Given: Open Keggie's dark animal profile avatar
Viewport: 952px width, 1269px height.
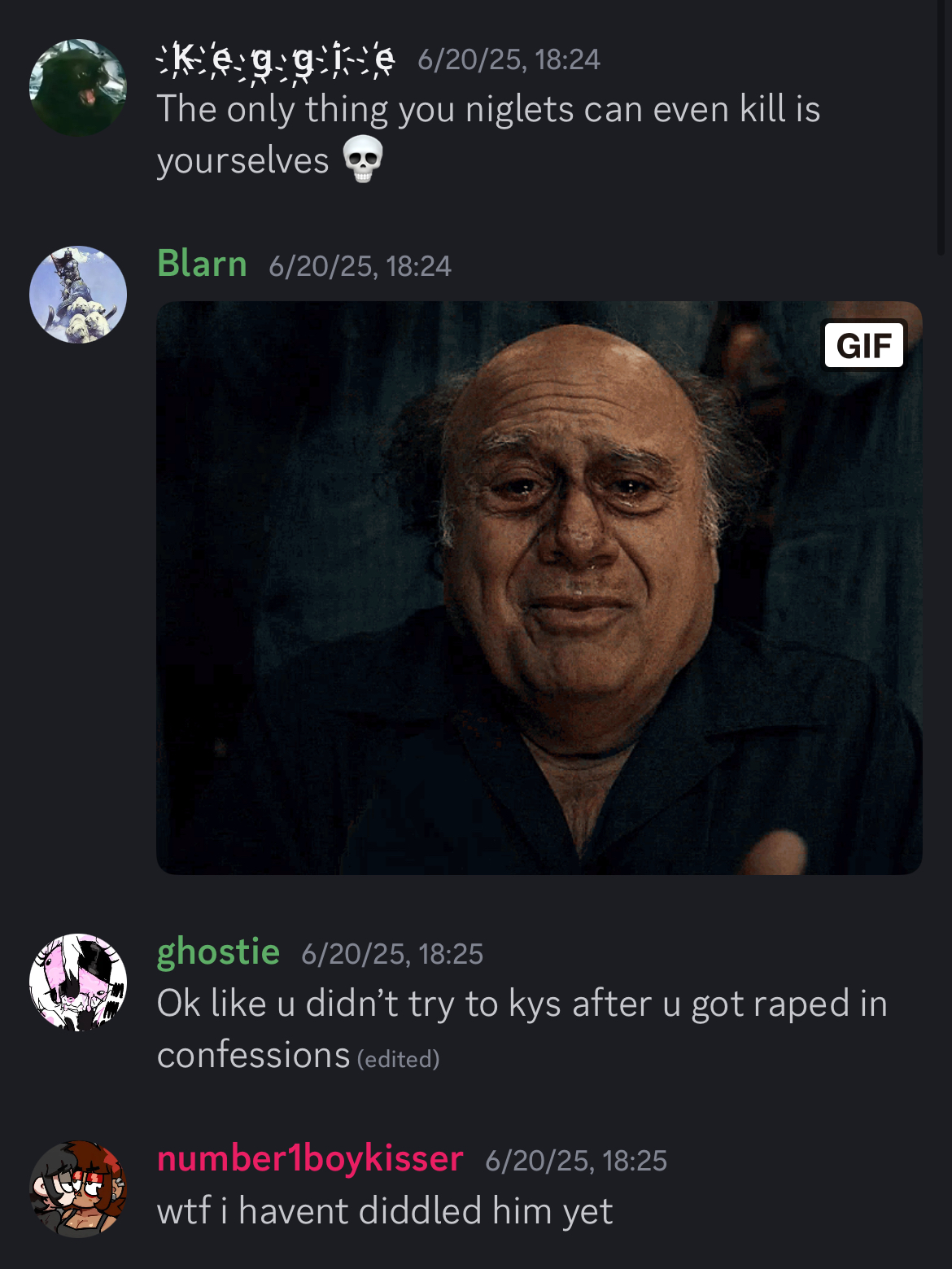Looking at the screenshot, I should (78, 88).
